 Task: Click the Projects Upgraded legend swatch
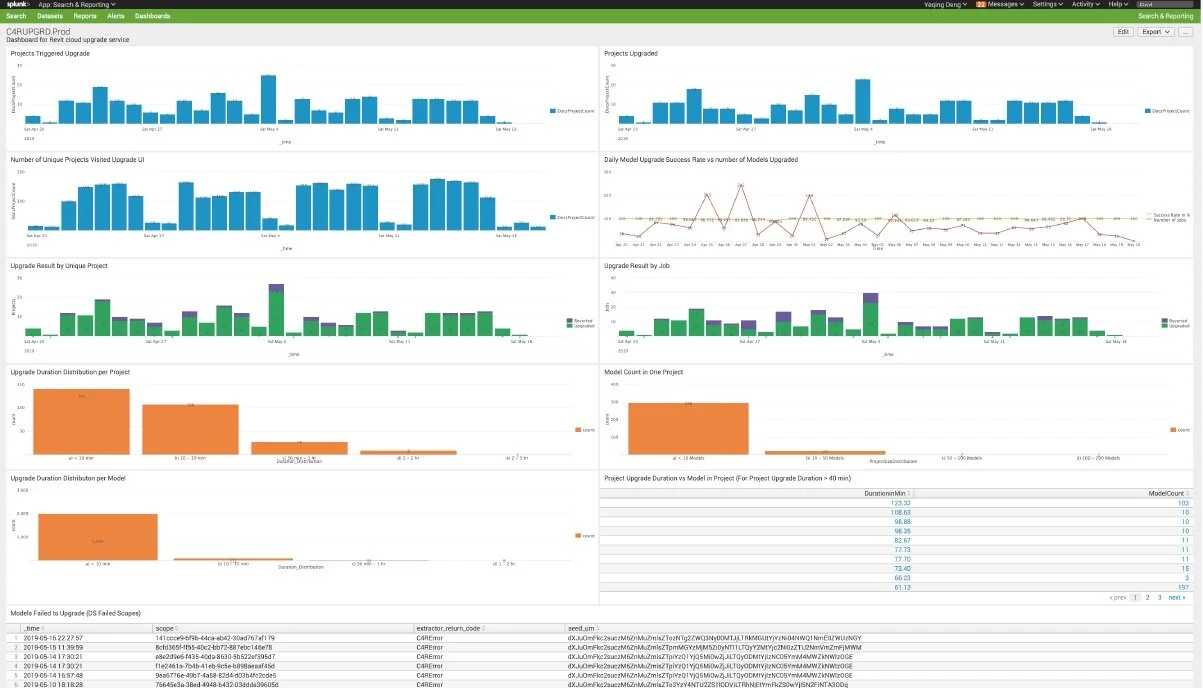1146,111
